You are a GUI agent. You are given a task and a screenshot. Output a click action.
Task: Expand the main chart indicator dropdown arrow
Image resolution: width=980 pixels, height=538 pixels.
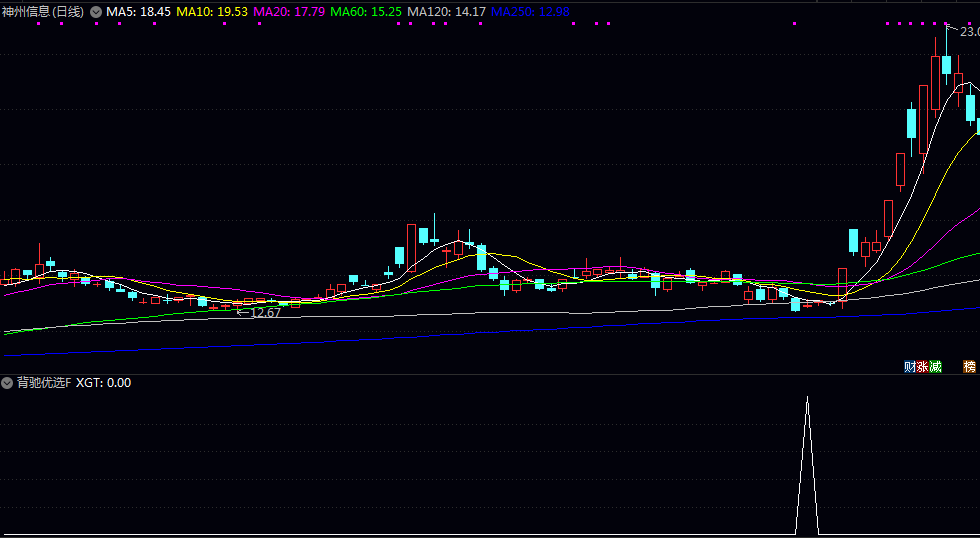(96, 11)
